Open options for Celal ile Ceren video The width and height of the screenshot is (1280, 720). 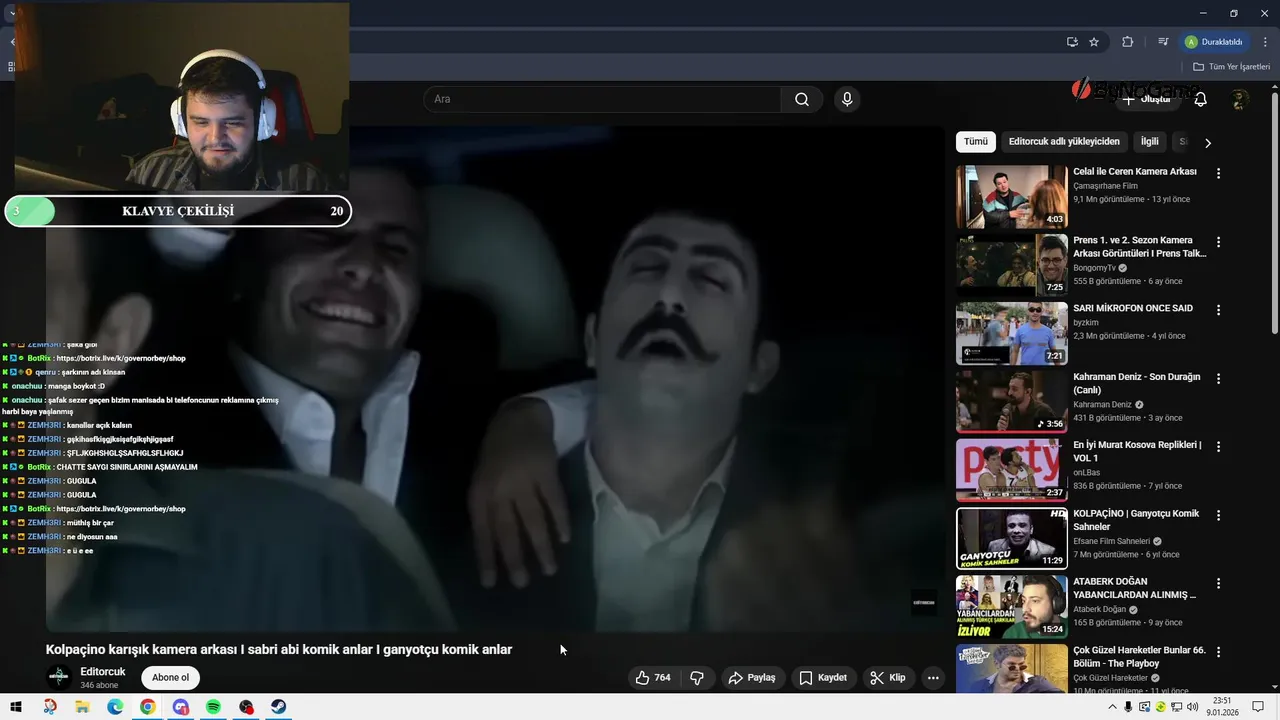click(x=1218, y=173)
